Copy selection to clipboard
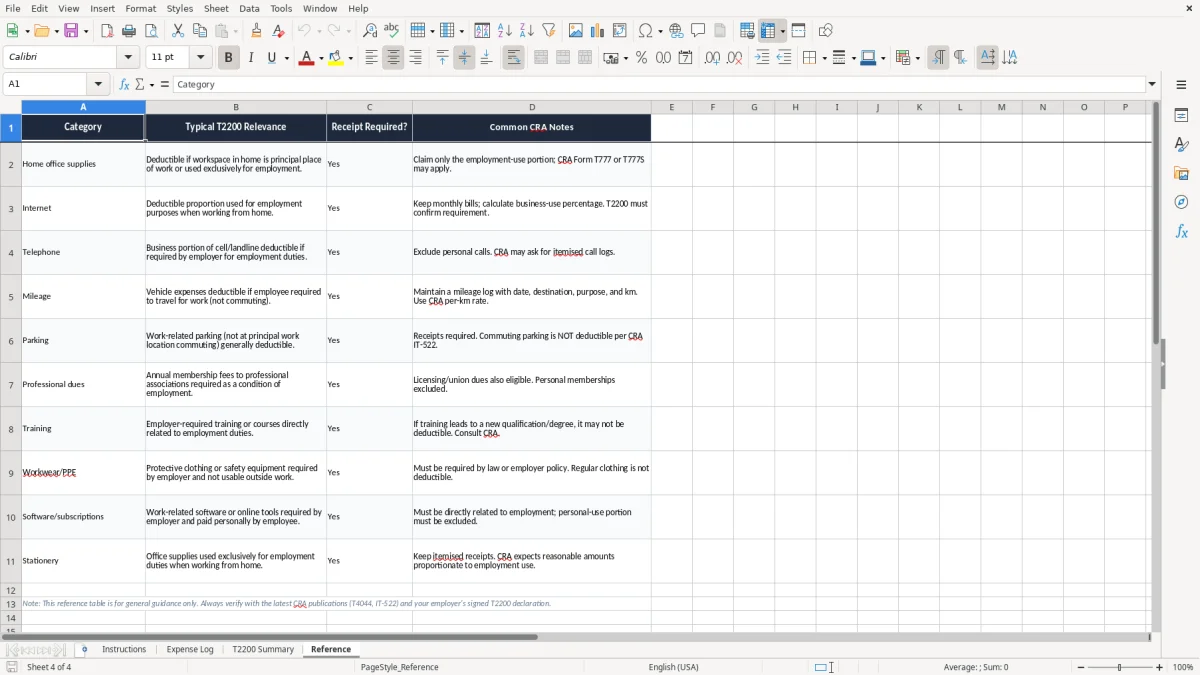 200,31
